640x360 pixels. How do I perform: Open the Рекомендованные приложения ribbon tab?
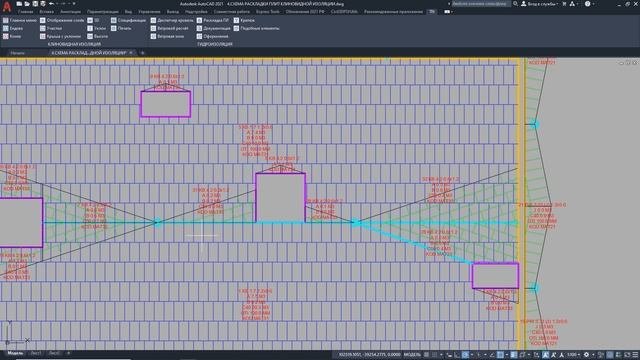point(393,12)
